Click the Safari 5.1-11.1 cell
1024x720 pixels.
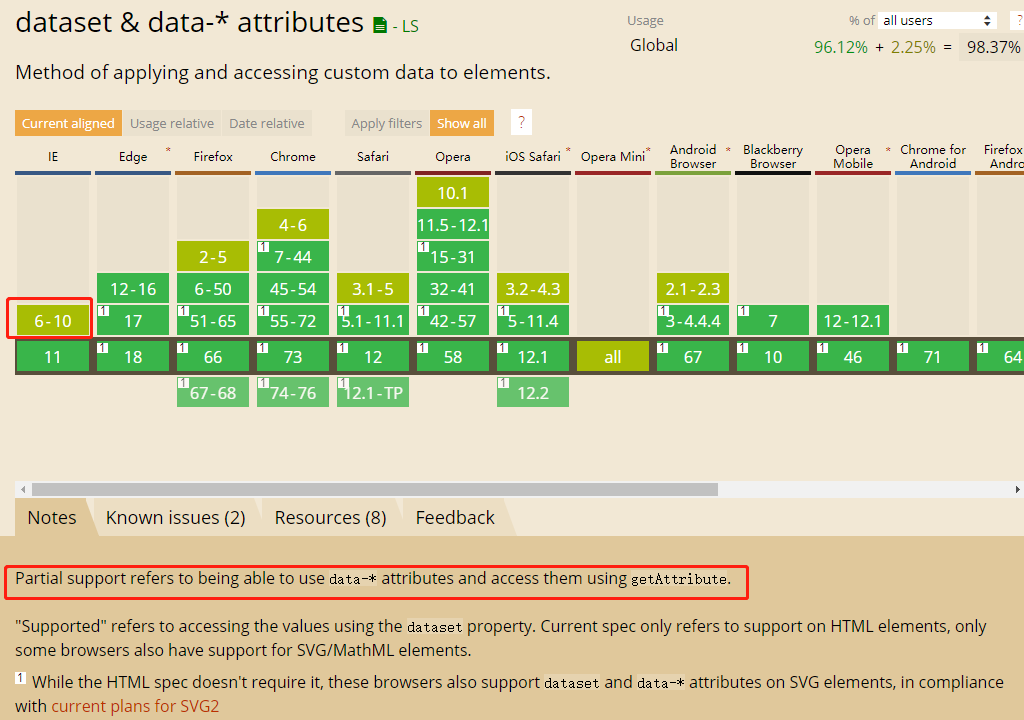click(x=373, y=321)
